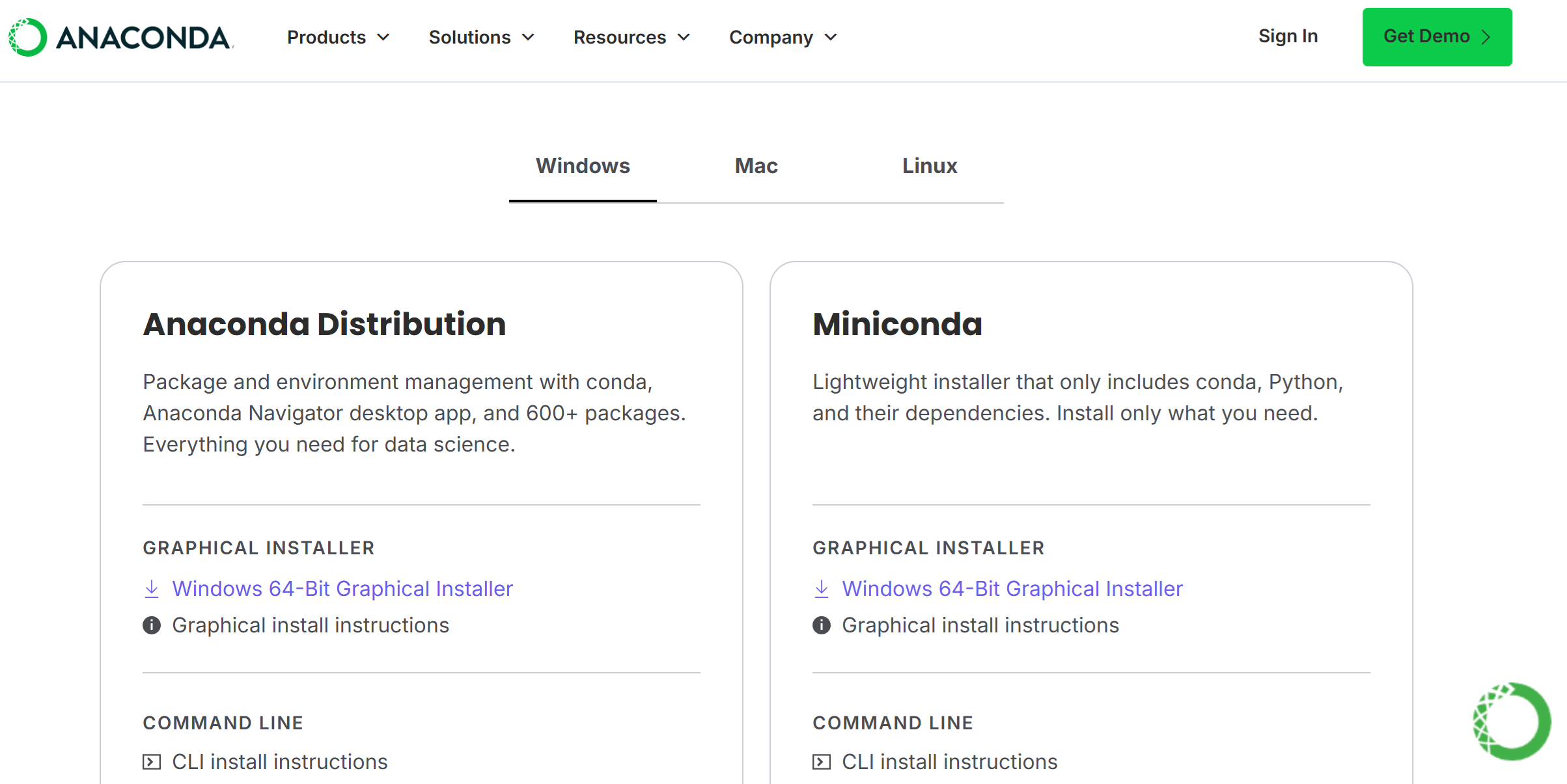Download Miniconda Windows 64-Bit Graphical Installer
This screenshot has width=1567, height=784.
click(x=1012, y=589)
